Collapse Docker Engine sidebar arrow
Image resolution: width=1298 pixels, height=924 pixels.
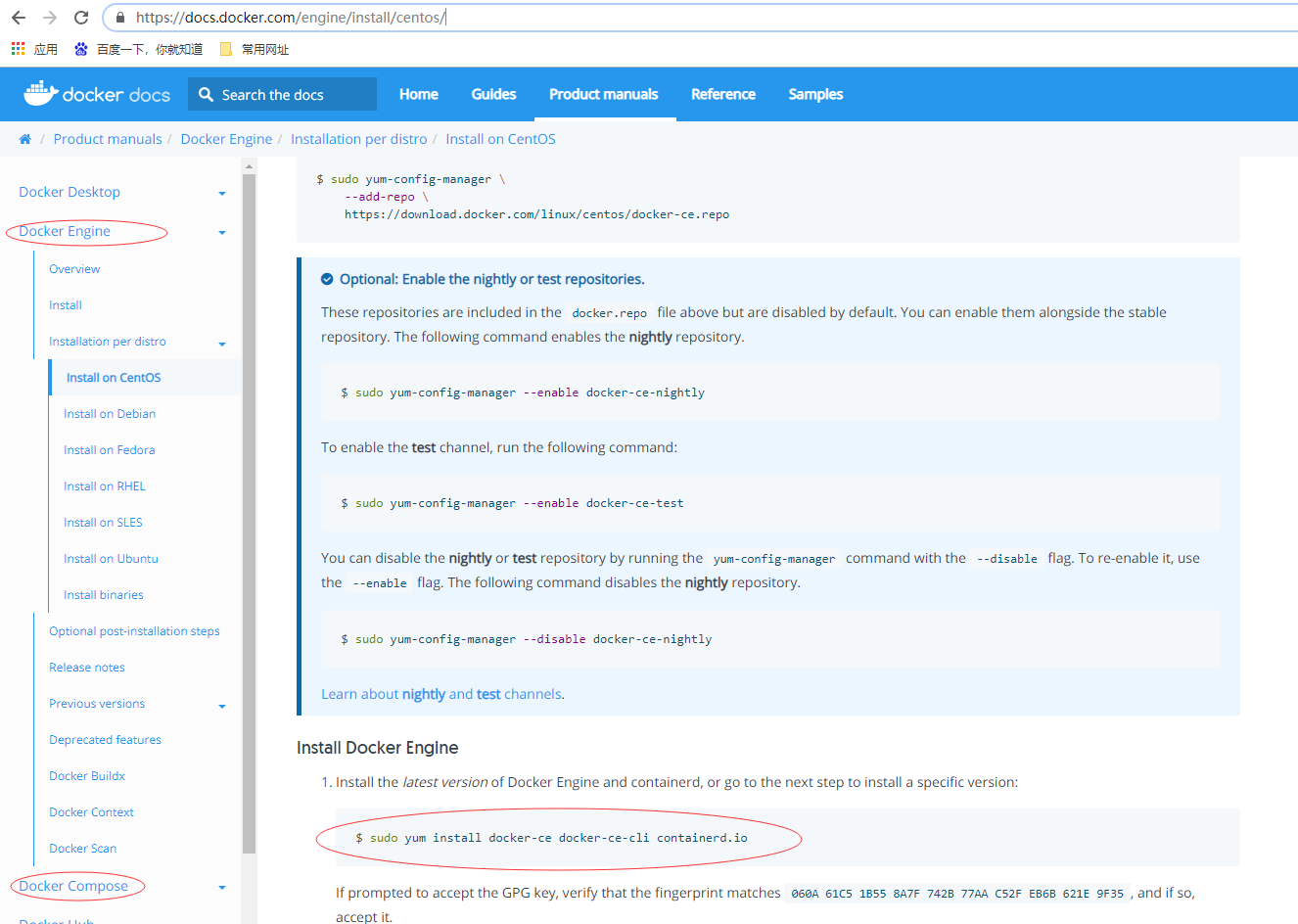(222, 233)
